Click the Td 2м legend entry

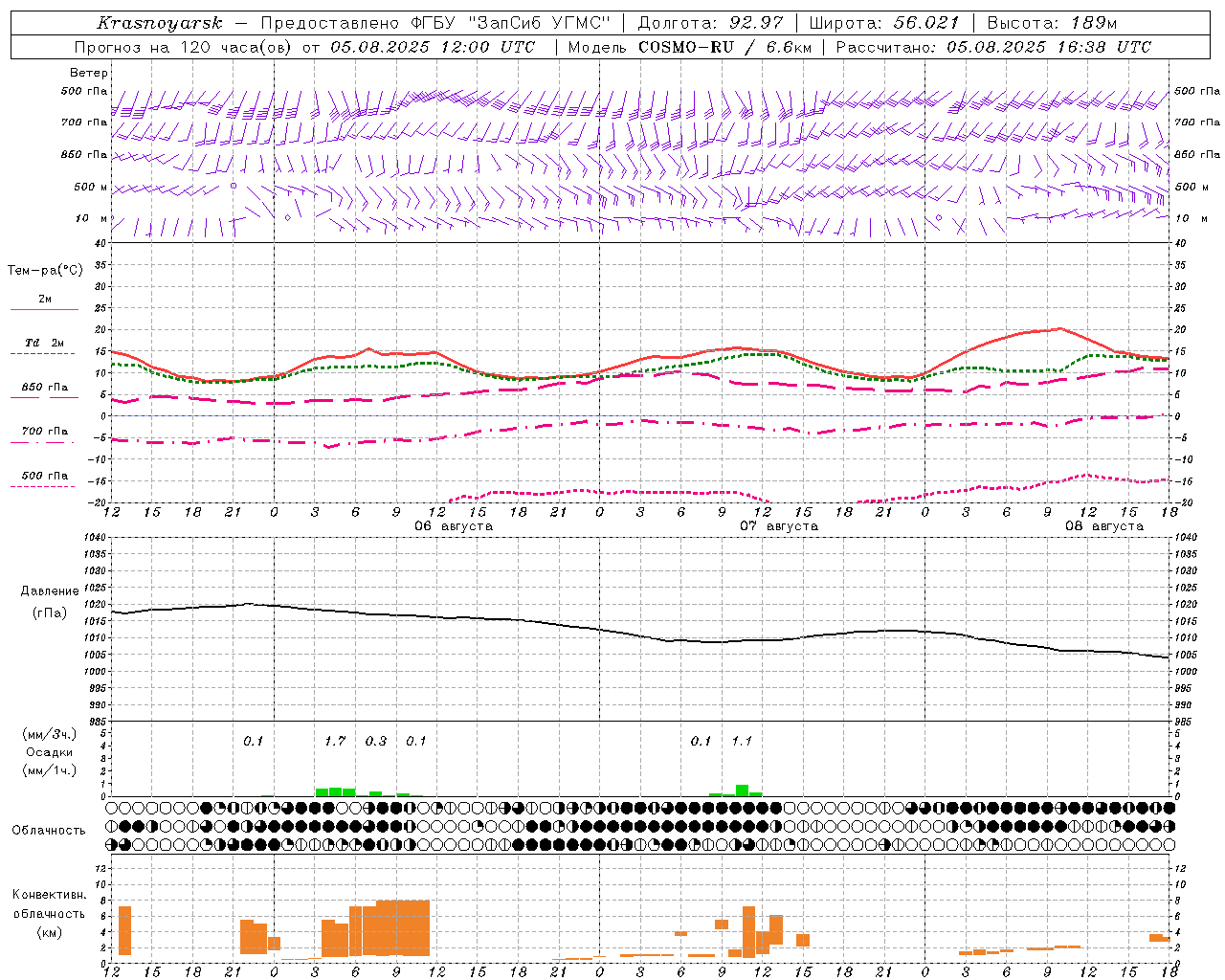(x=44, y=343)
